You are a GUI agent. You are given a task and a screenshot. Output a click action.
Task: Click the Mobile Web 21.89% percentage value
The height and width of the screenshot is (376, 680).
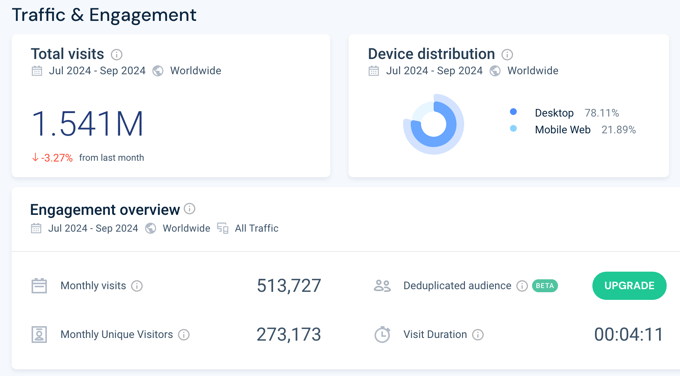pyautogui.click(x=618, y=130)
